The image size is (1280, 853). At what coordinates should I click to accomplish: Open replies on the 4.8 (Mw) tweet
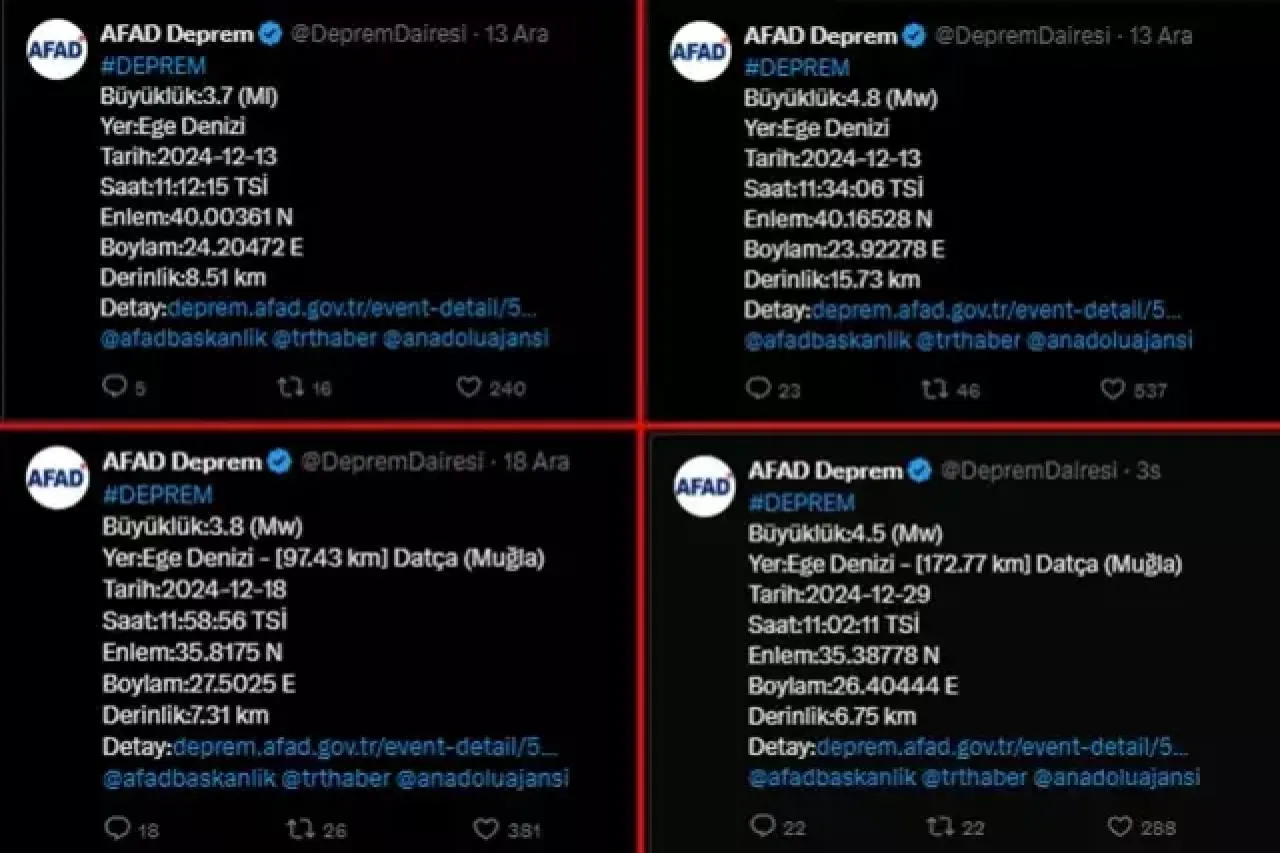coord(760,389)
